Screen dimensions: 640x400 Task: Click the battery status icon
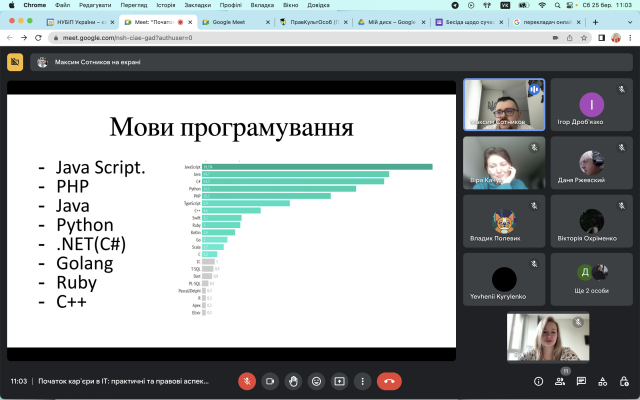(524, 5)
